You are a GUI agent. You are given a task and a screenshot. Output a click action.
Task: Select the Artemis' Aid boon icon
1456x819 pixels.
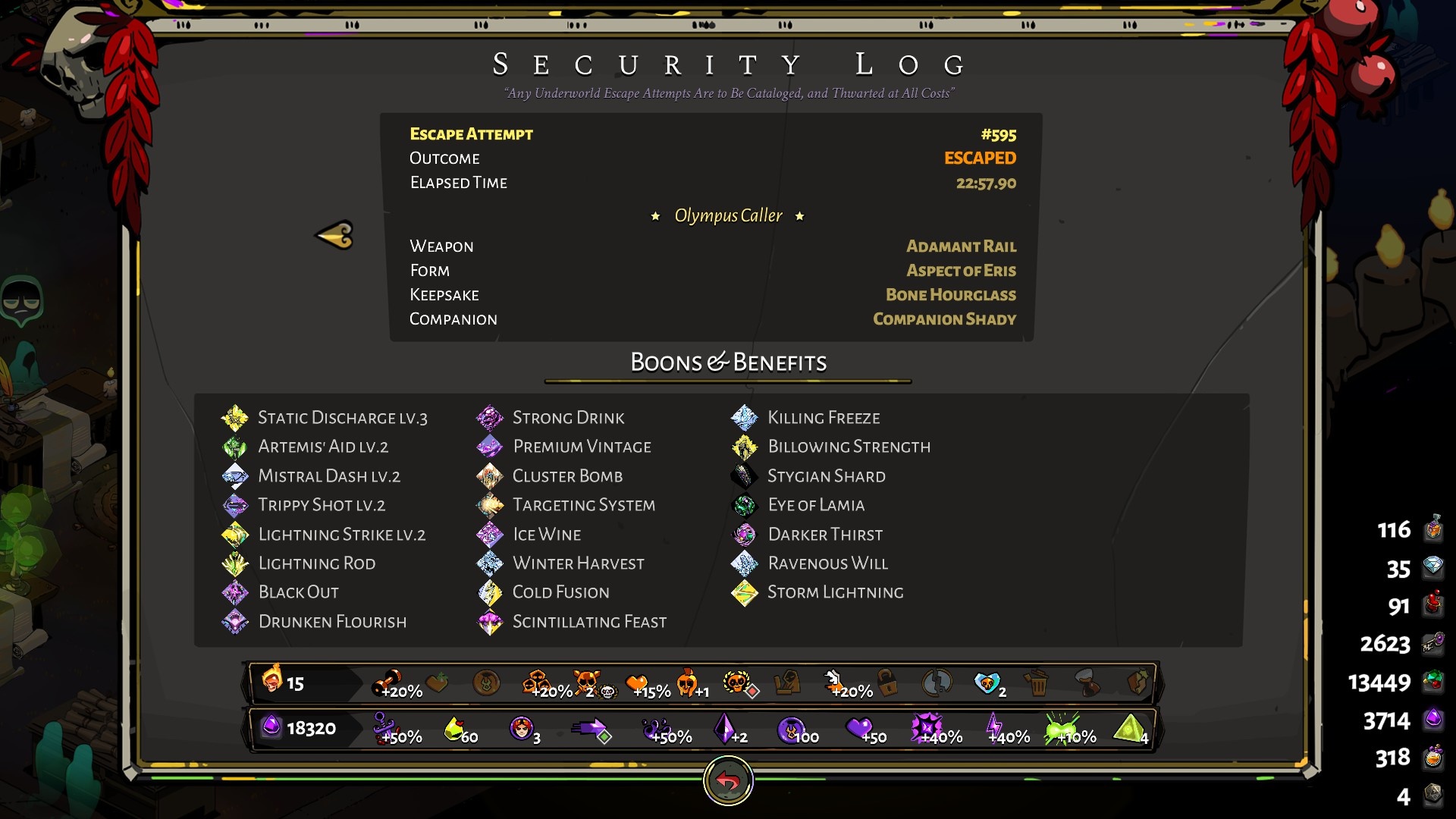click(235, 447)
